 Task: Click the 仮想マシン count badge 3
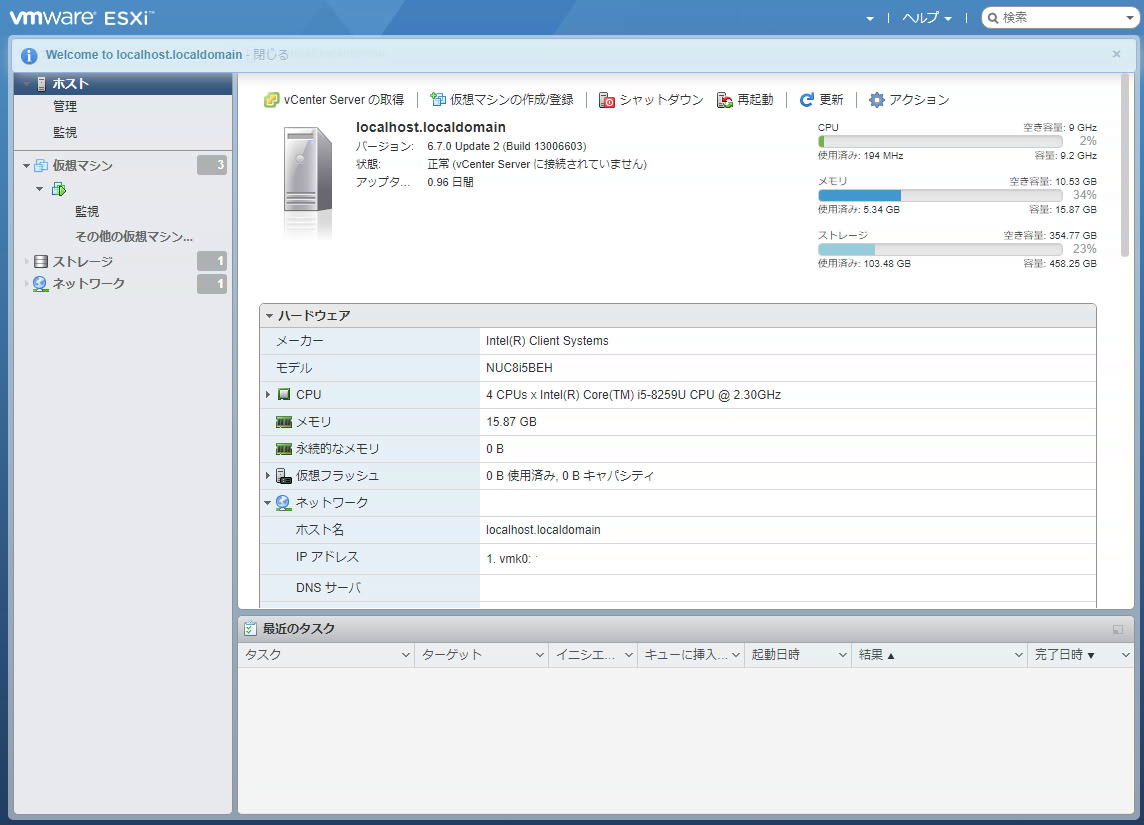pyautogui.click(x=212, y=166)
